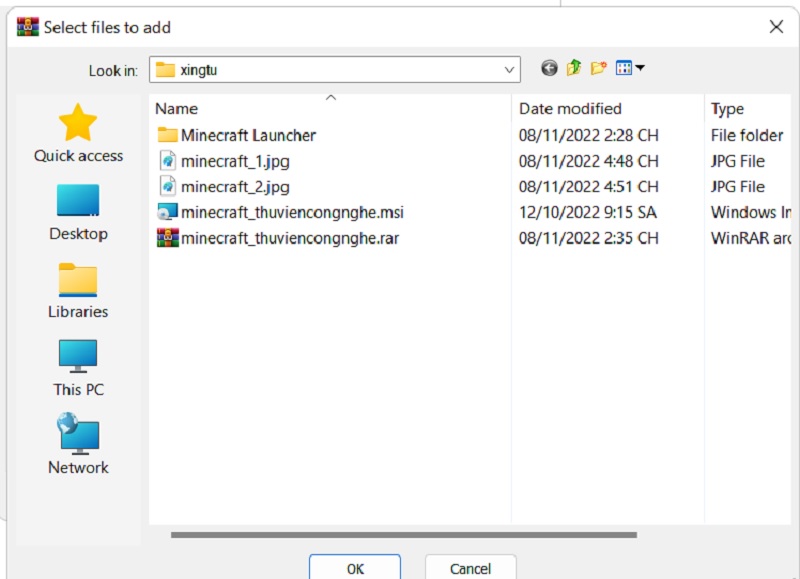Click the OK button

[355, 568]
